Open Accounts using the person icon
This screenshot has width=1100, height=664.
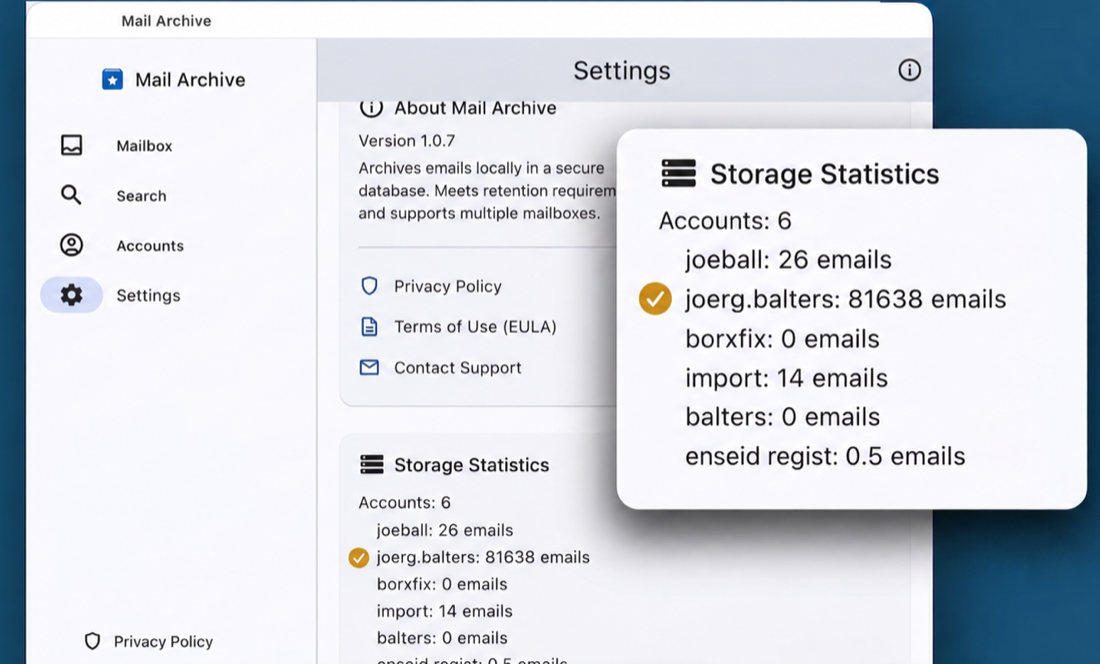coord(72,245)
